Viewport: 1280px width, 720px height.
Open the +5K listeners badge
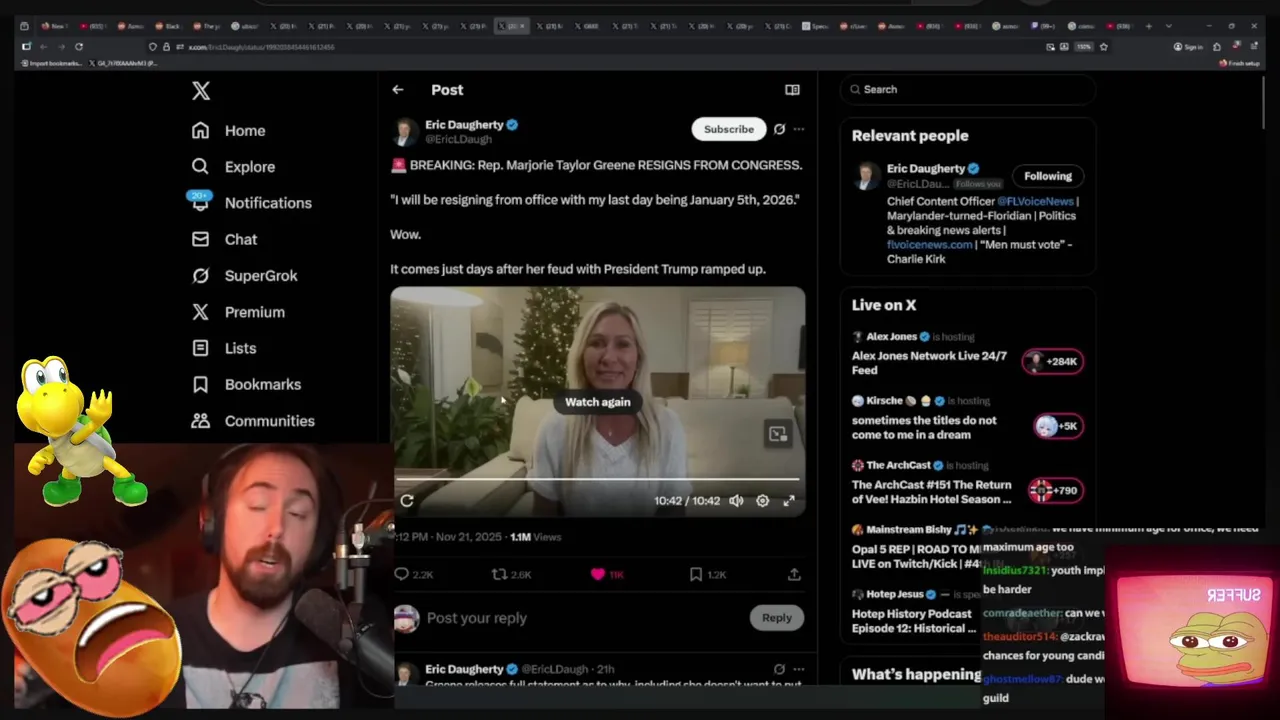(1058, 426)
